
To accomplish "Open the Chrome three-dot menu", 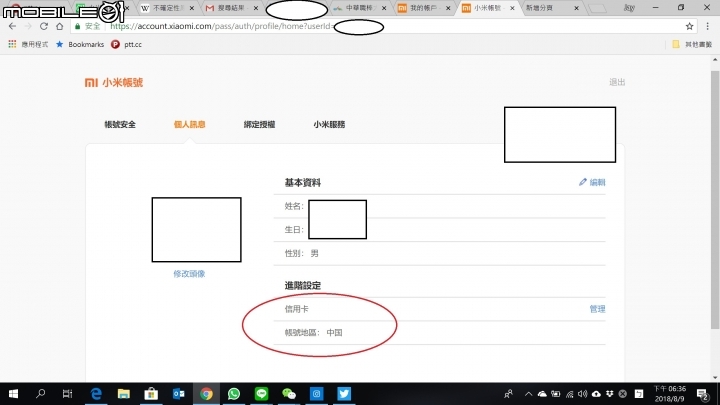I will 708,26.
